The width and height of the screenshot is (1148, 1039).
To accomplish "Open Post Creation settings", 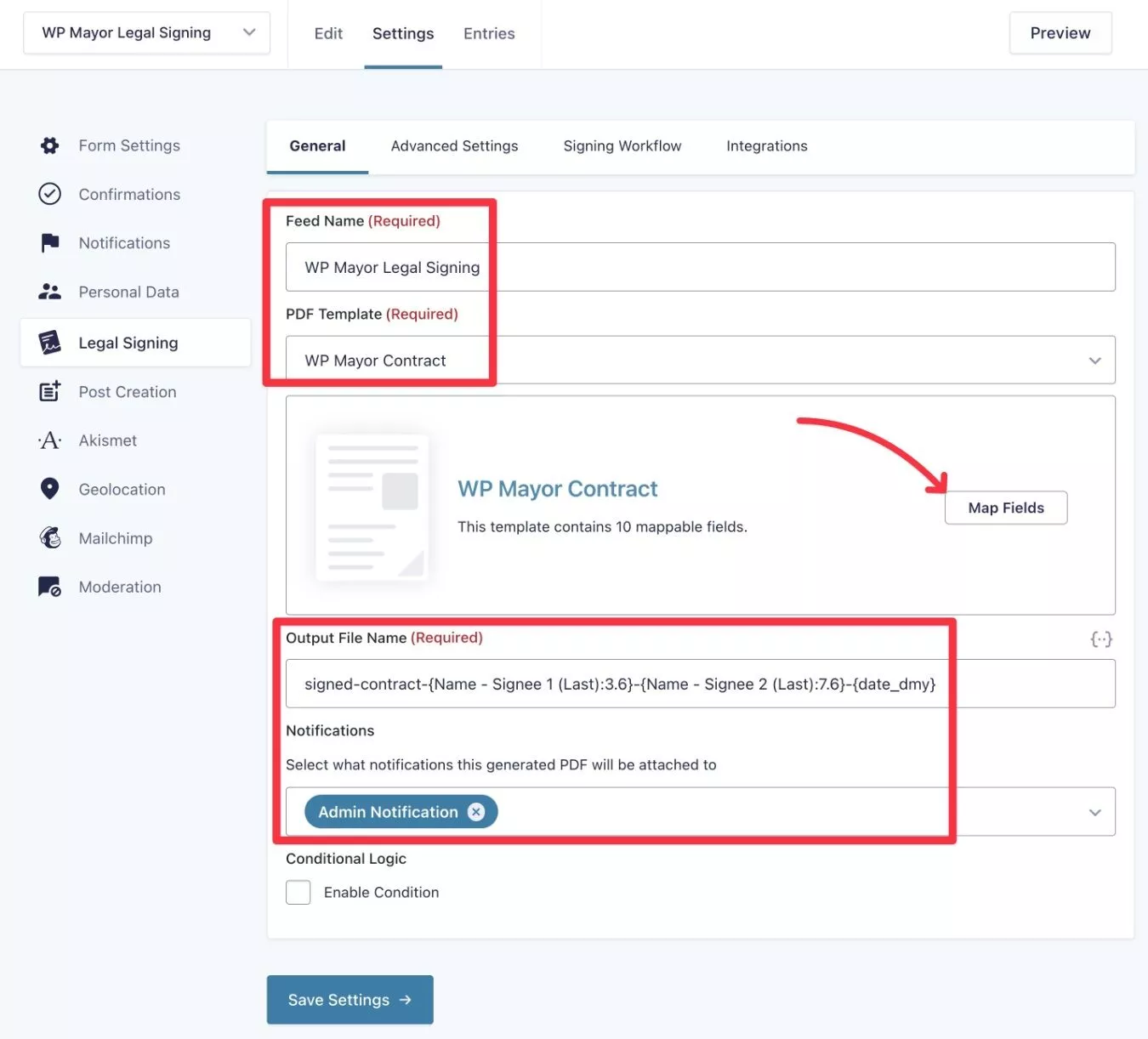I will 128,391.
